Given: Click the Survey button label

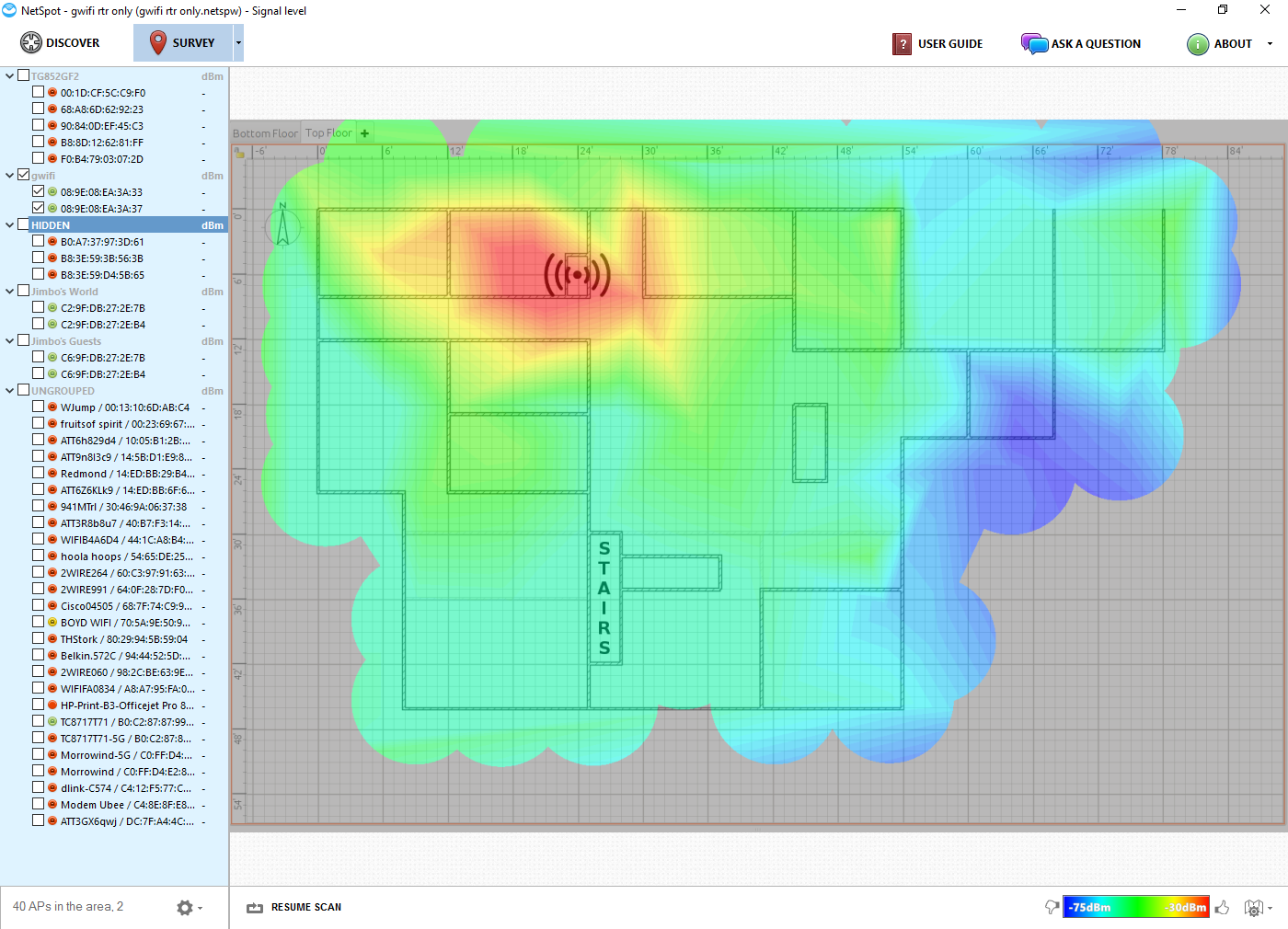Looking at the screenshot, I should [193, 43].
